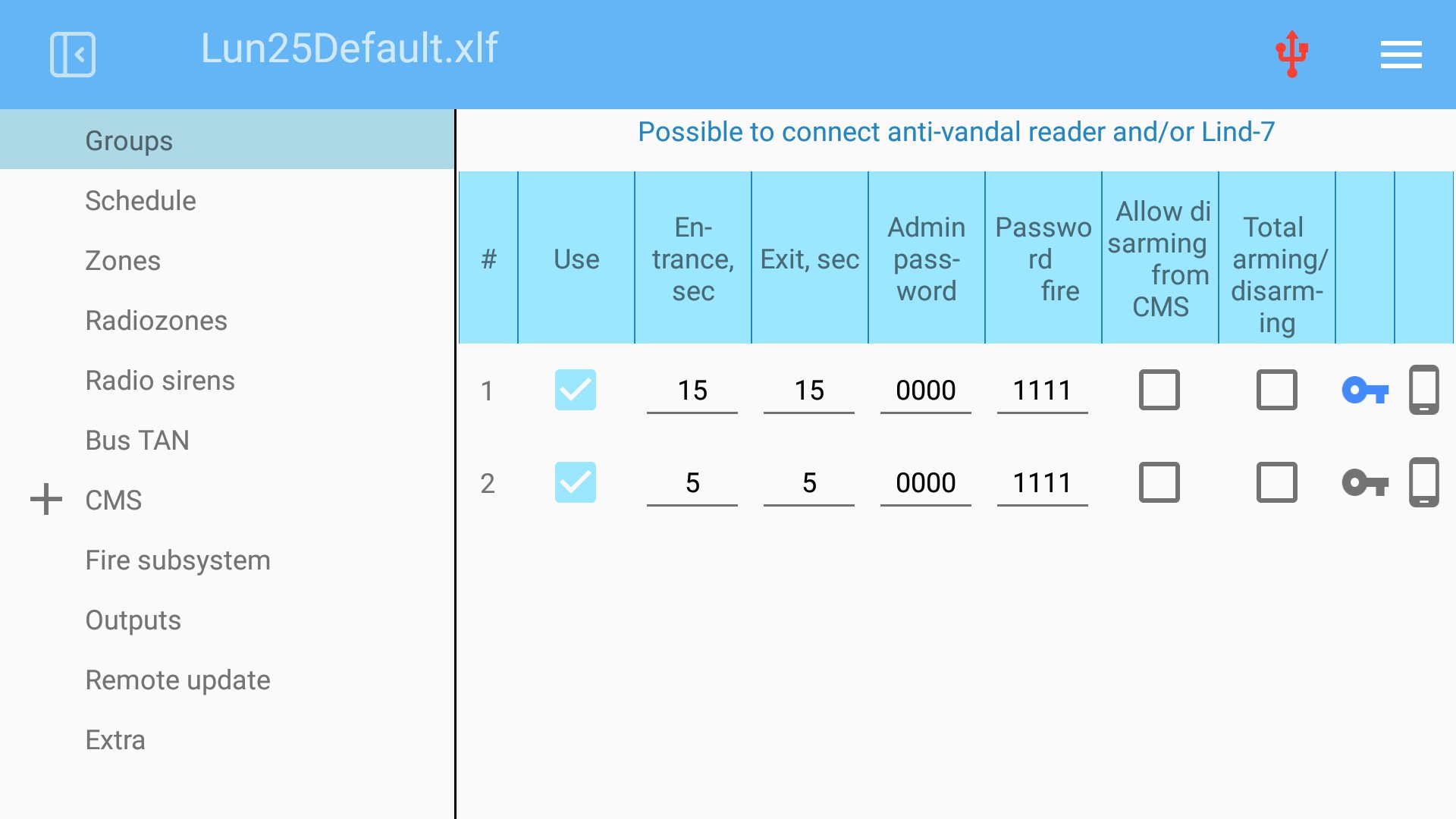Edit Entrance seconds field for group 1
The height and width of the screenshot is (819, 1456).
click(x=692, y=391)
